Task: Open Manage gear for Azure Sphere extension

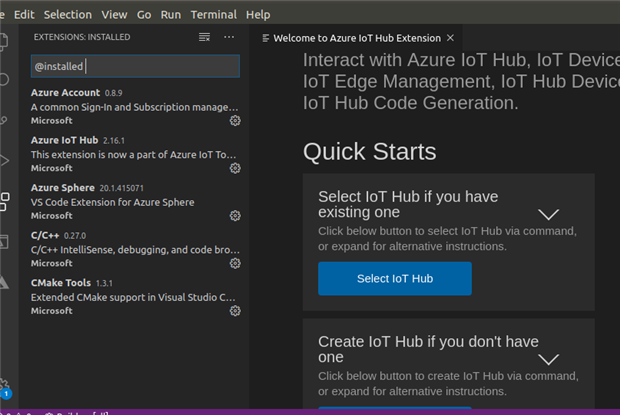Action: pyautogui.click(x=235, y=216)
